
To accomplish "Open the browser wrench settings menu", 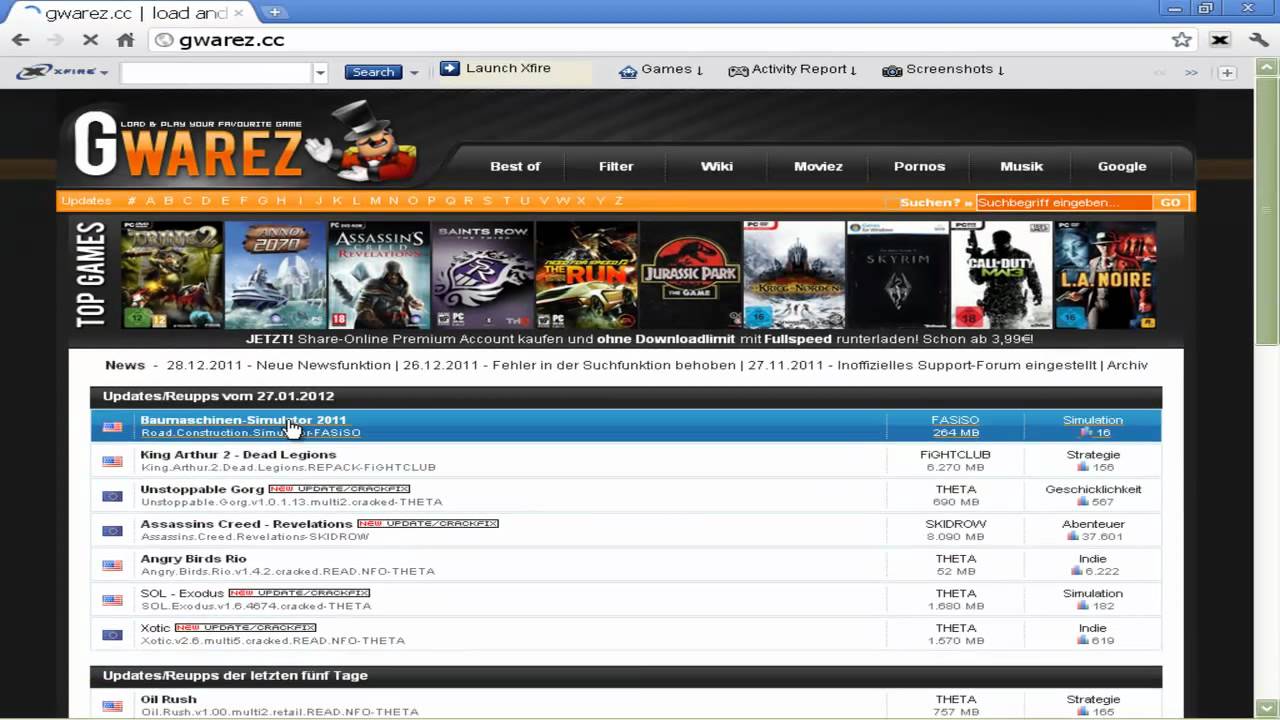I will (x=1259, y=40).
